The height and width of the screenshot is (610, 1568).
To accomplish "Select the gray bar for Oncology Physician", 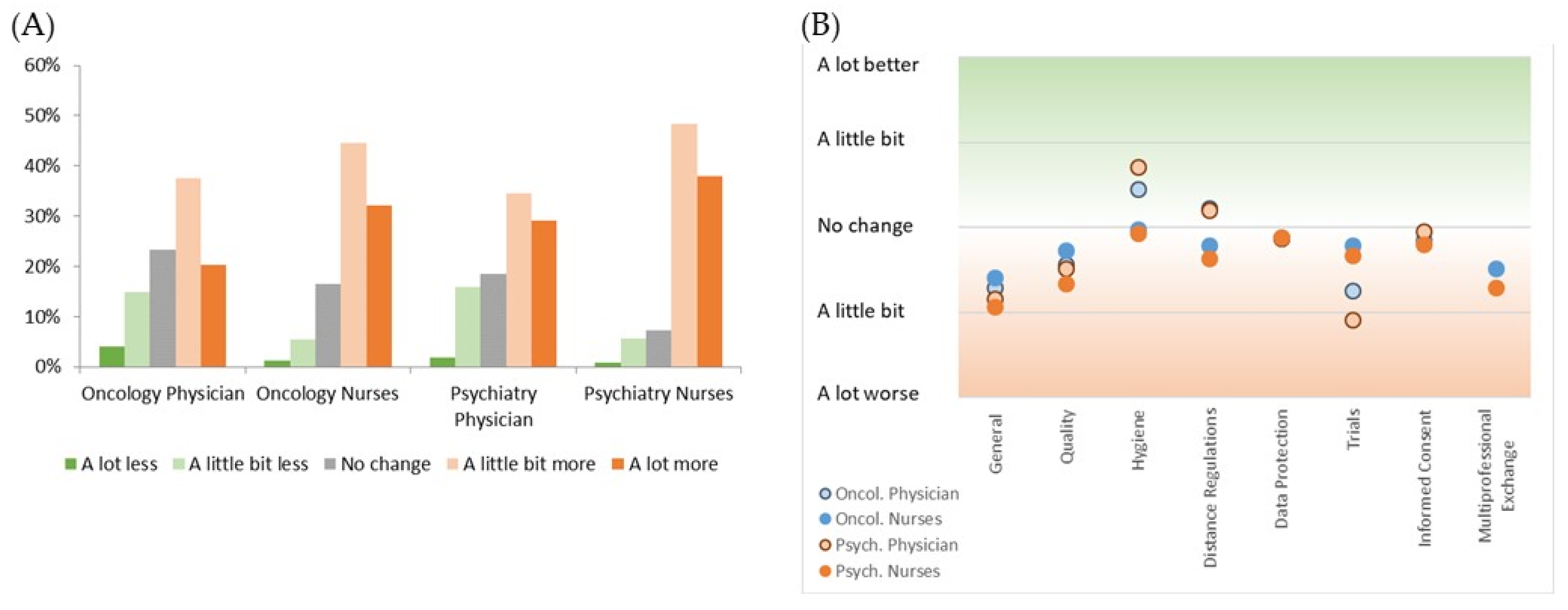I will click(x=163, y=308).
